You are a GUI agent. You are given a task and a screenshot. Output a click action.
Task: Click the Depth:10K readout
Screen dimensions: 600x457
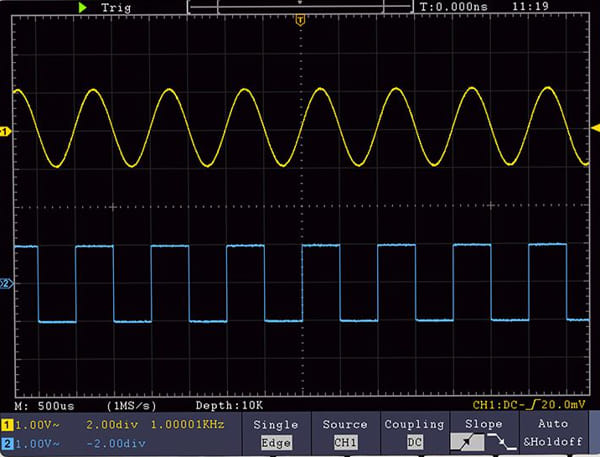point(229,405)
